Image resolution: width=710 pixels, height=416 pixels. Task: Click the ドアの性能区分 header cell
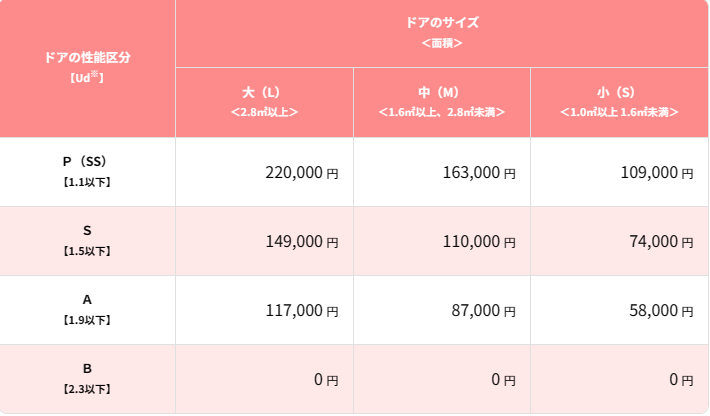coord(87,68)
